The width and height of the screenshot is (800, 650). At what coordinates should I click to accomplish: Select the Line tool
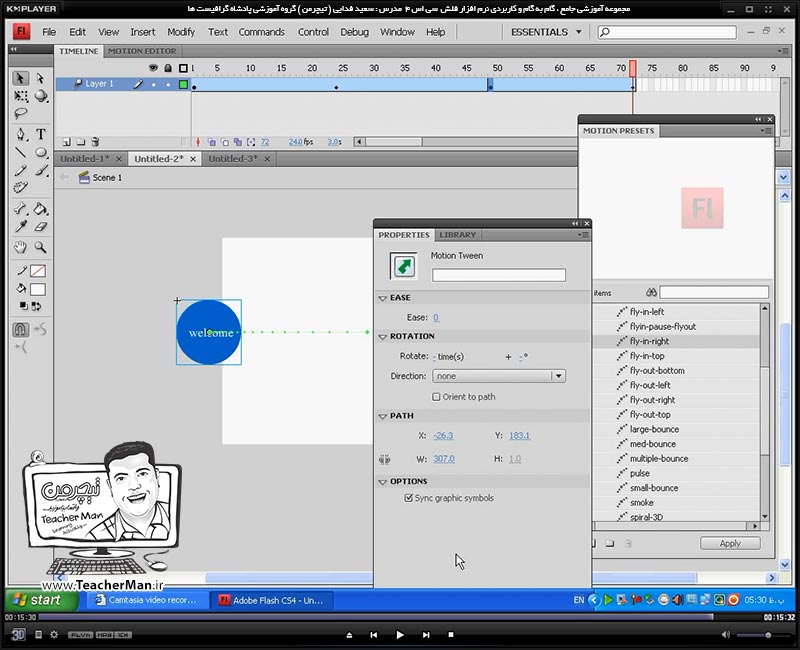point(20,152)
